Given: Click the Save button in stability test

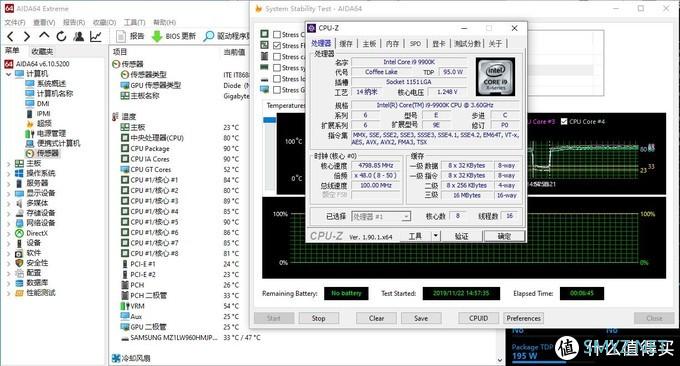Looking at the screenshot, I should [x=421, y=318].
